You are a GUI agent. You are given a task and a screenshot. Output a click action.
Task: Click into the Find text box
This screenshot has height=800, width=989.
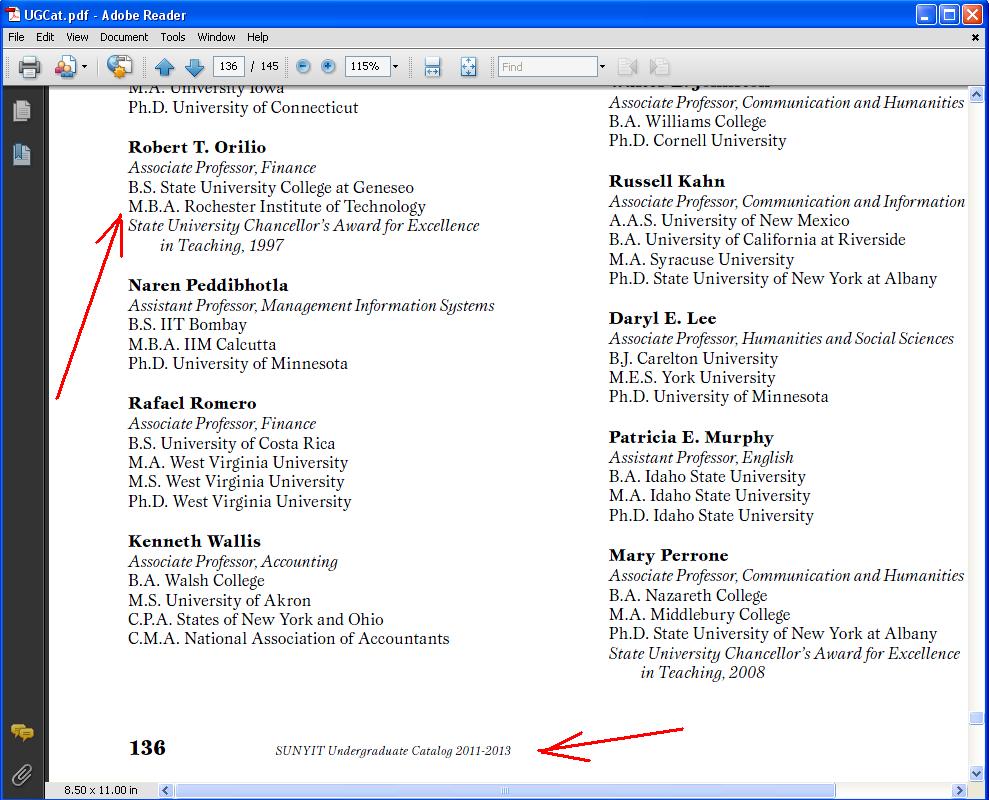(547, 67)
